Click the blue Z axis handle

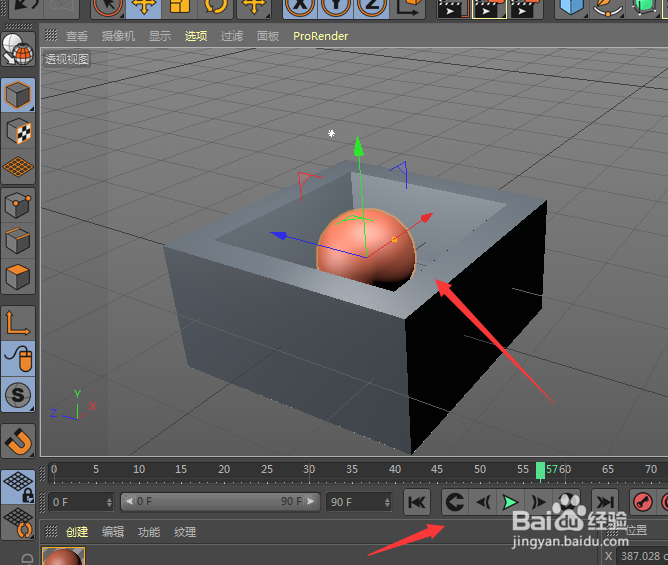(x=279, y=235)
